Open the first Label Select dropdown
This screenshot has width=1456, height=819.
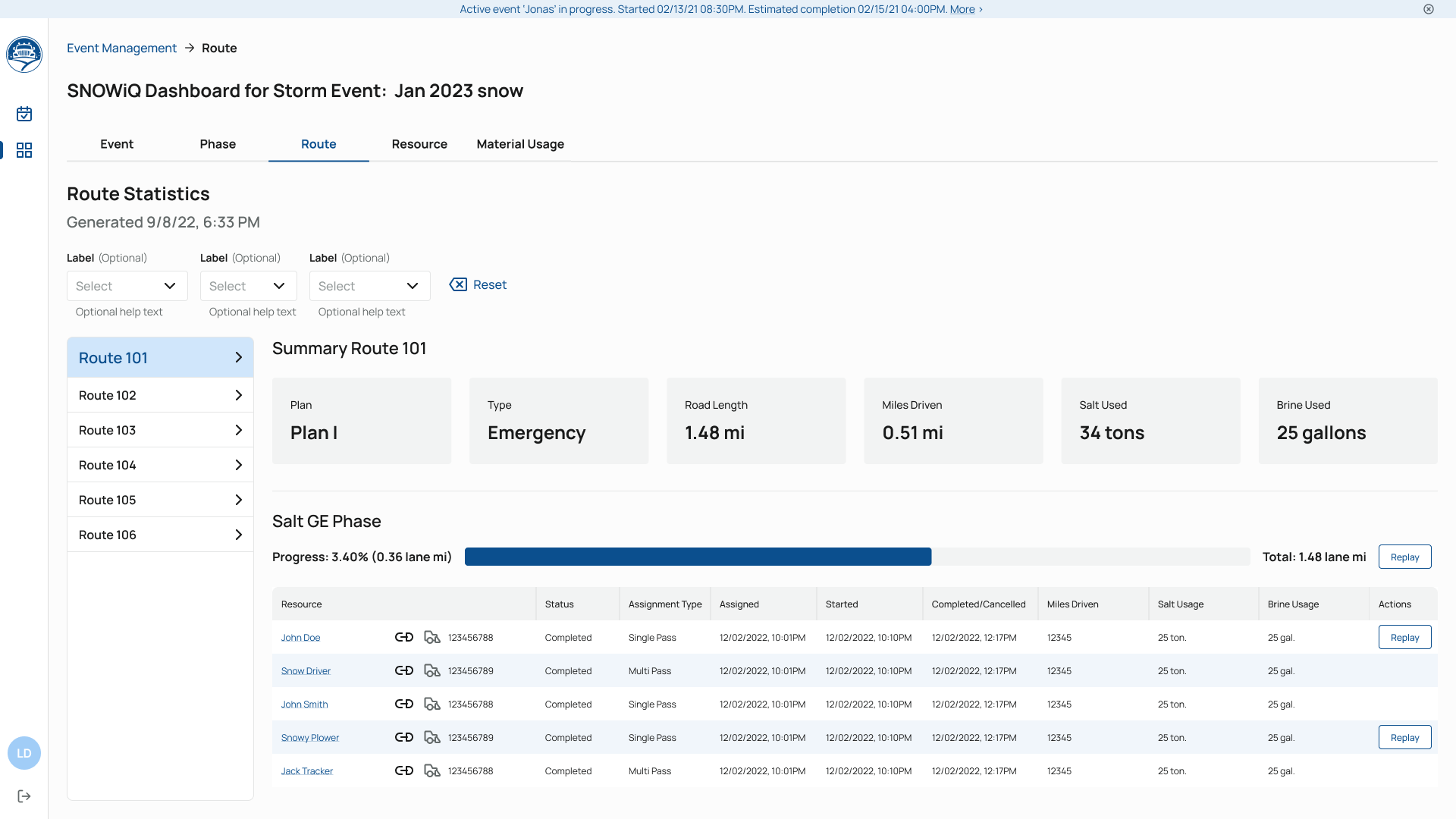tap(127, 286)
